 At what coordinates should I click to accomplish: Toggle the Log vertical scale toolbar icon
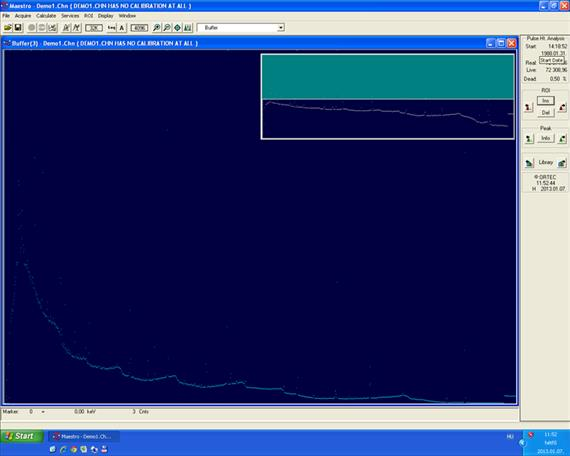(112, 28)
